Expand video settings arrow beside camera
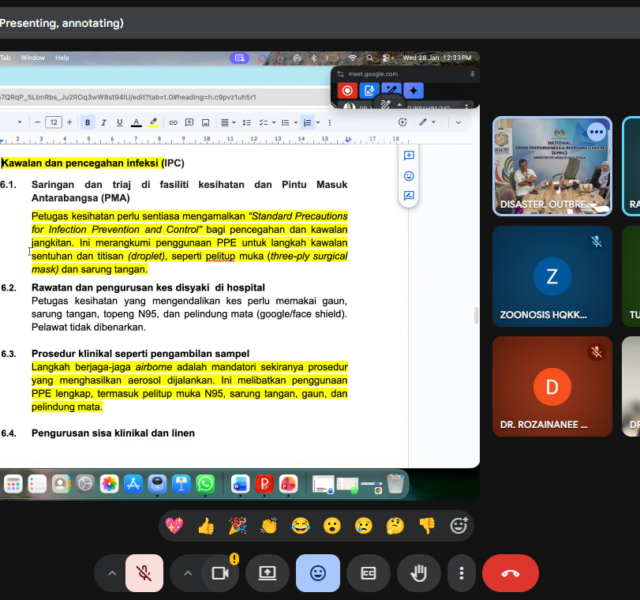This screenshot has height=600, width=640. 186,573
